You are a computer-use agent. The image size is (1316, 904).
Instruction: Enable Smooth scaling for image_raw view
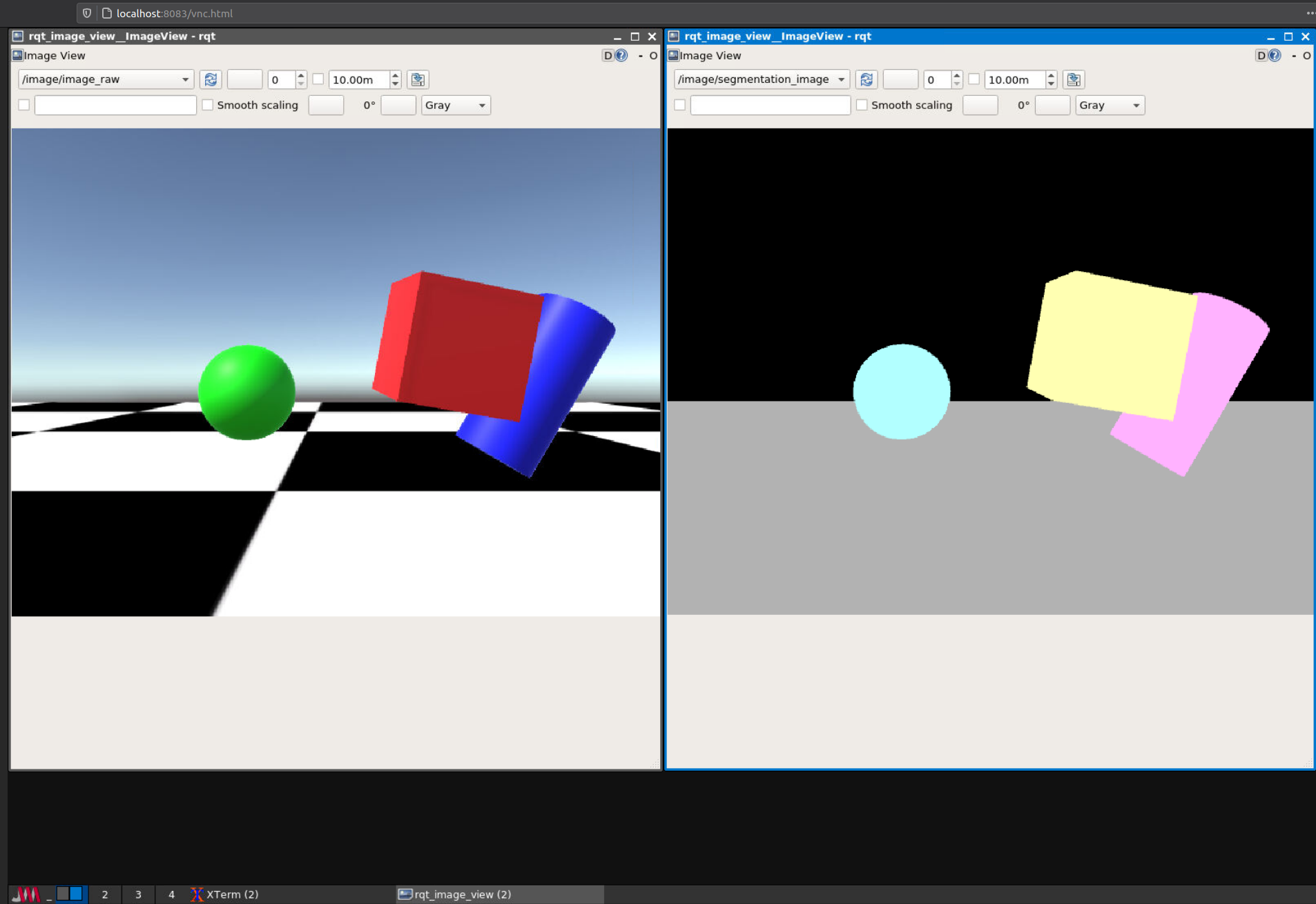(x=208, y=105)
